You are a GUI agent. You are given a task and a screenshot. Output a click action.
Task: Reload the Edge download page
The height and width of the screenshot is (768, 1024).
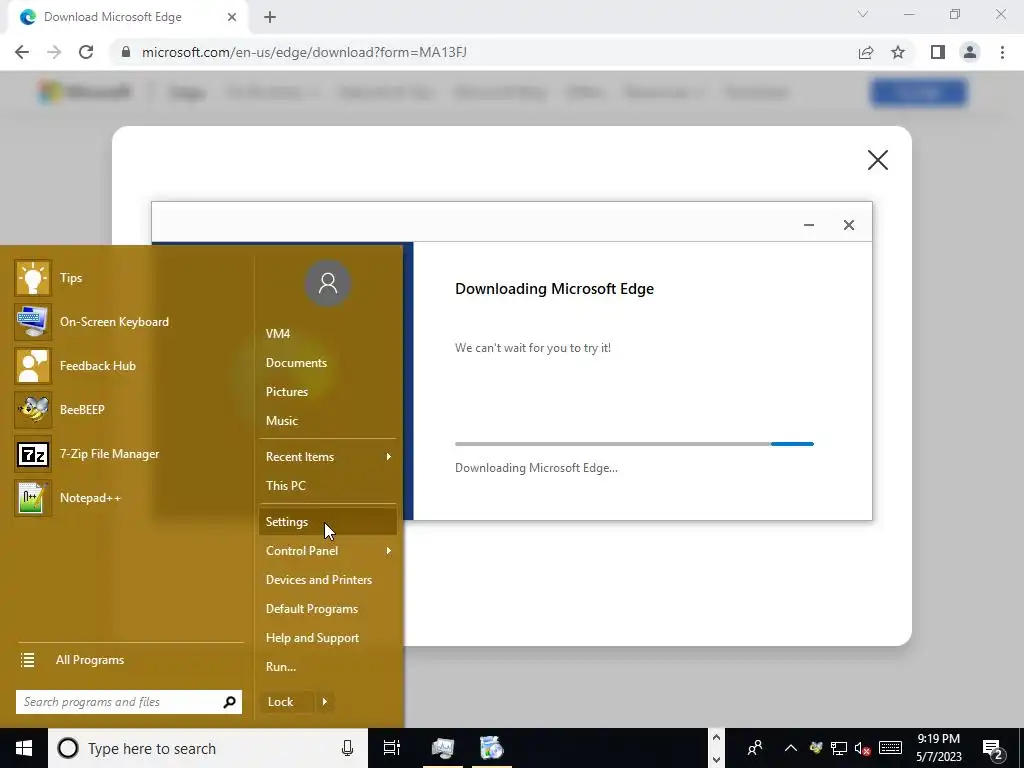coord(86,52)
